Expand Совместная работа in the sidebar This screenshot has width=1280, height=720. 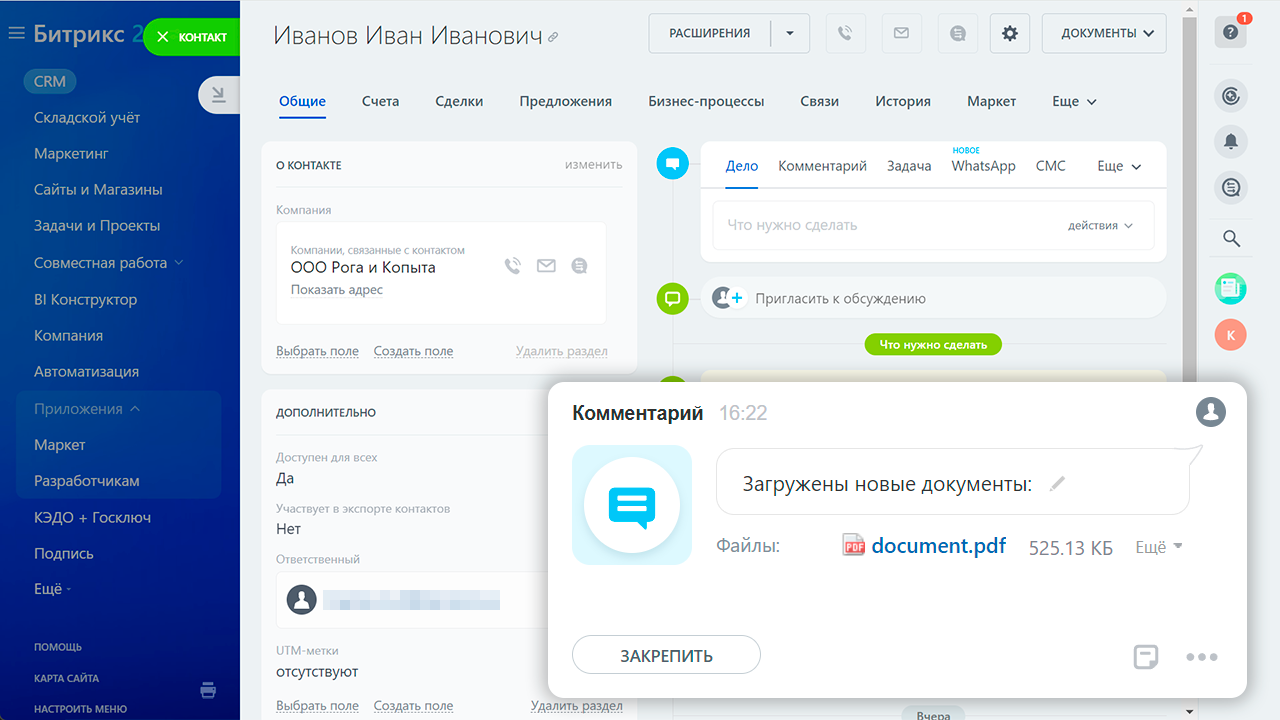109,262
